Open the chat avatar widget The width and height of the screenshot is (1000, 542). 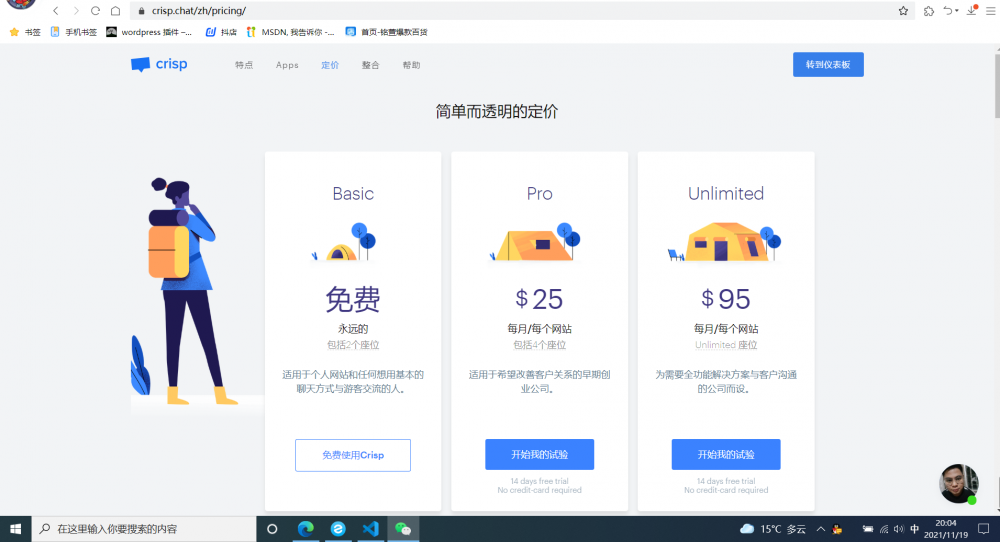pyautogui.click(x=959, y=483)
